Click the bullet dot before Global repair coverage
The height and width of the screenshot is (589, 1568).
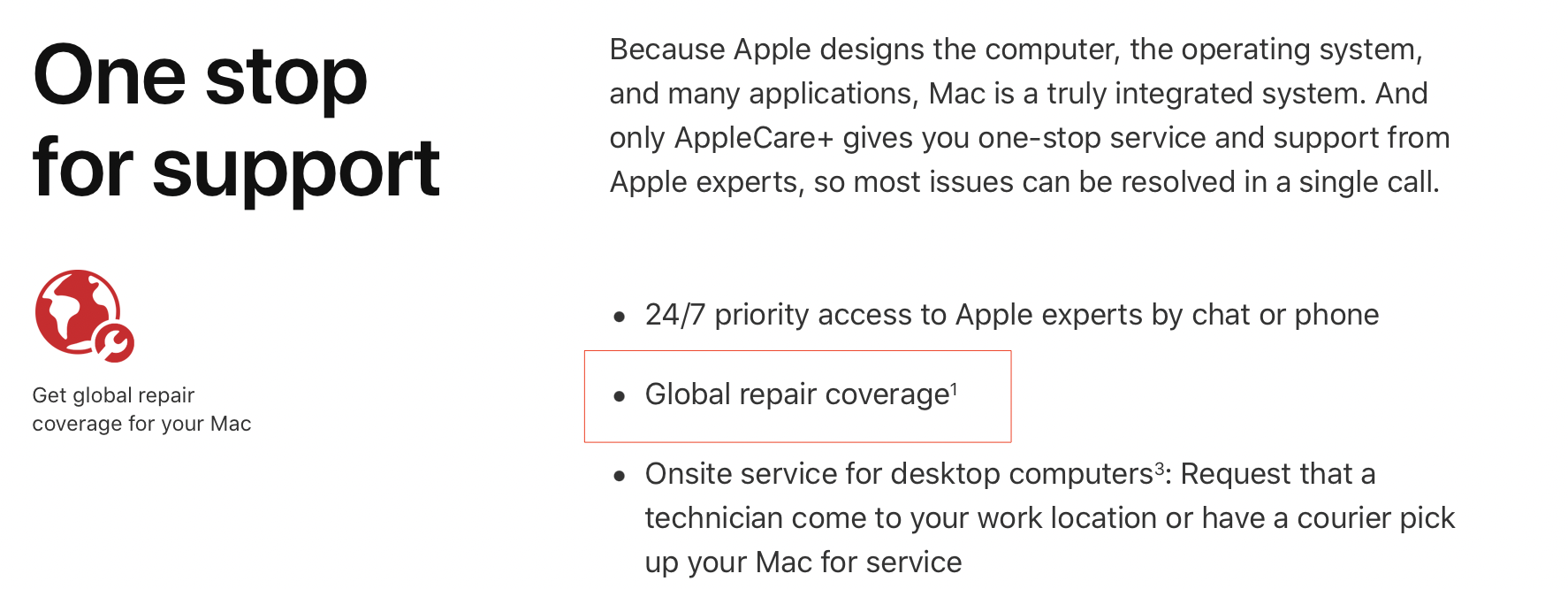point(620,396)
